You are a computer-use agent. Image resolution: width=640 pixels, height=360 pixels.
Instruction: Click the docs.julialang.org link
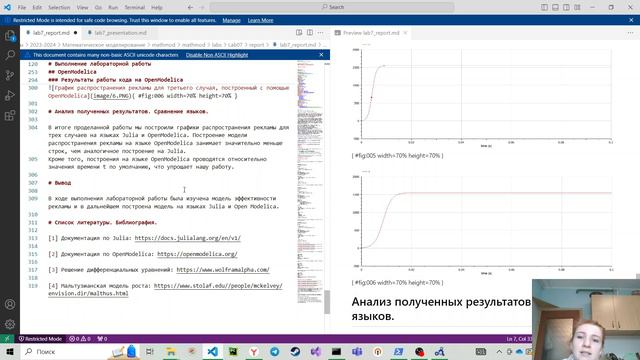click(x=187, y=238)
